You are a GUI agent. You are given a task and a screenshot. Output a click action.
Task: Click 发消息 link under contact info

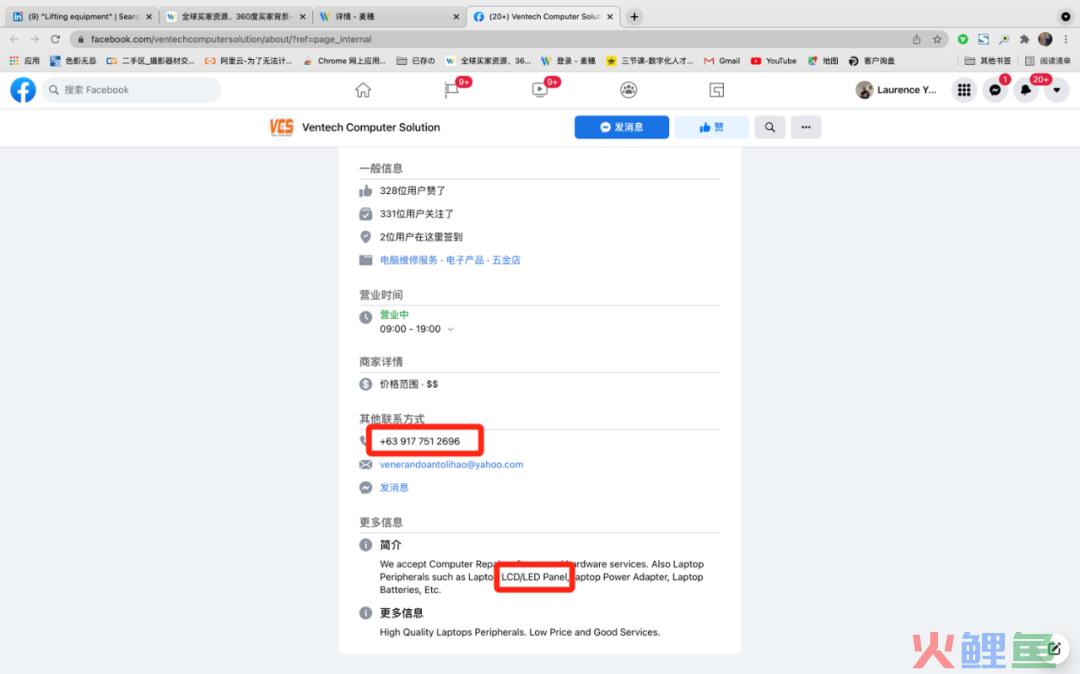[394, 487]
